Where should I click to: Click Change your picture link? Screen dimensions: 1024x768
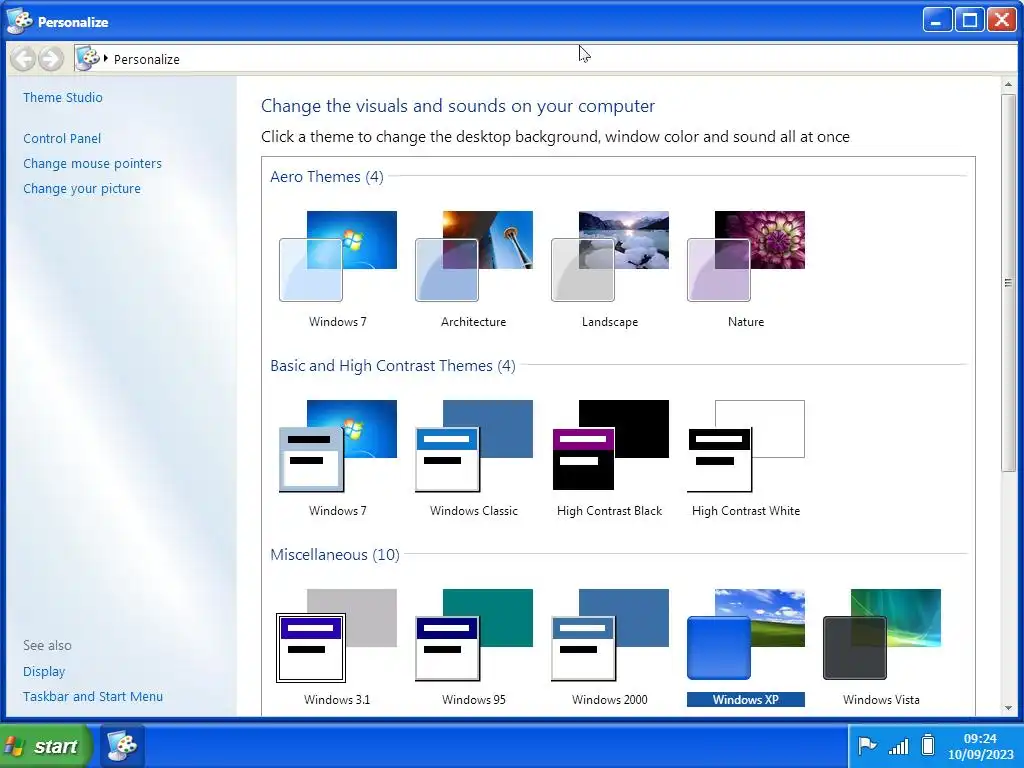click(82, 188)
